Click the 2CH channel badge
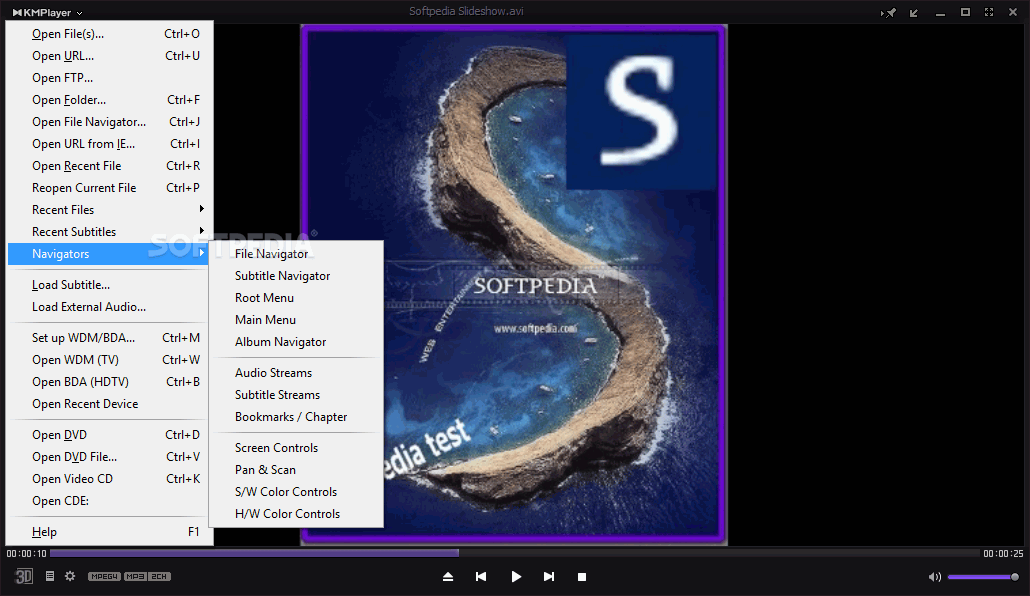This screenshot has height=596, width=1030. (159, 576)
